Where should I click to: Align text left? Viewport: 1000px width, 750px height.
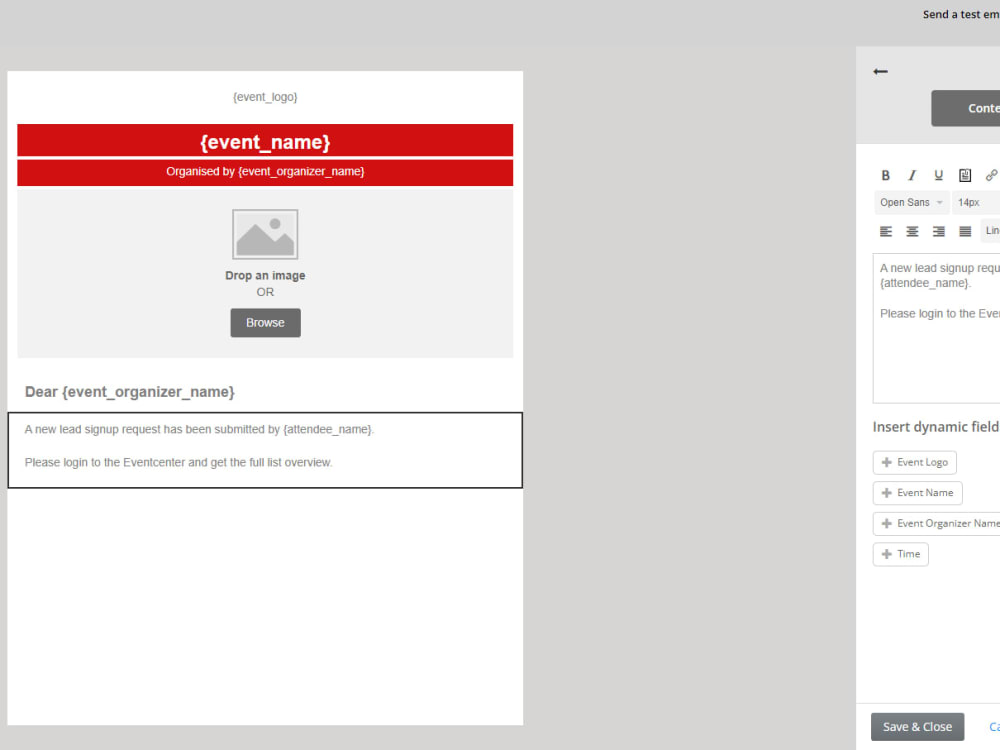tap(886, 232)
